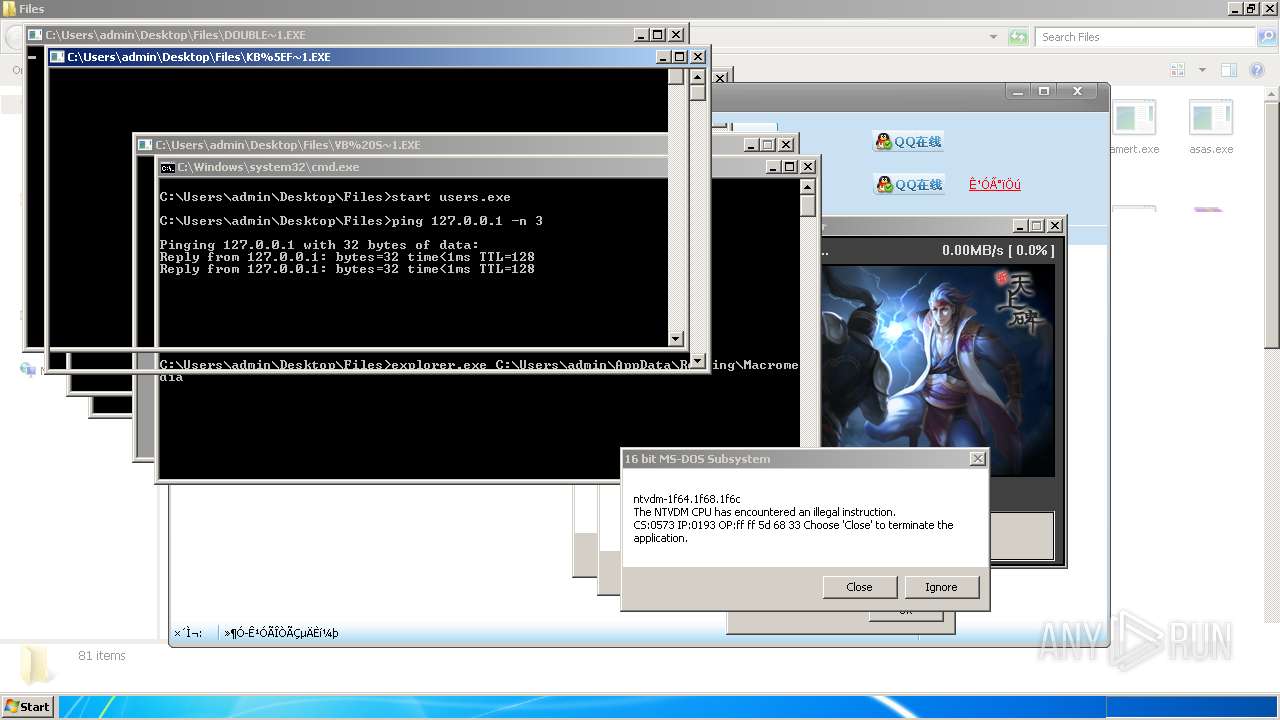Maximize the blue QQ contact window
The width and height of the screenshot is (1280, 720).
tap(1044, 91)
